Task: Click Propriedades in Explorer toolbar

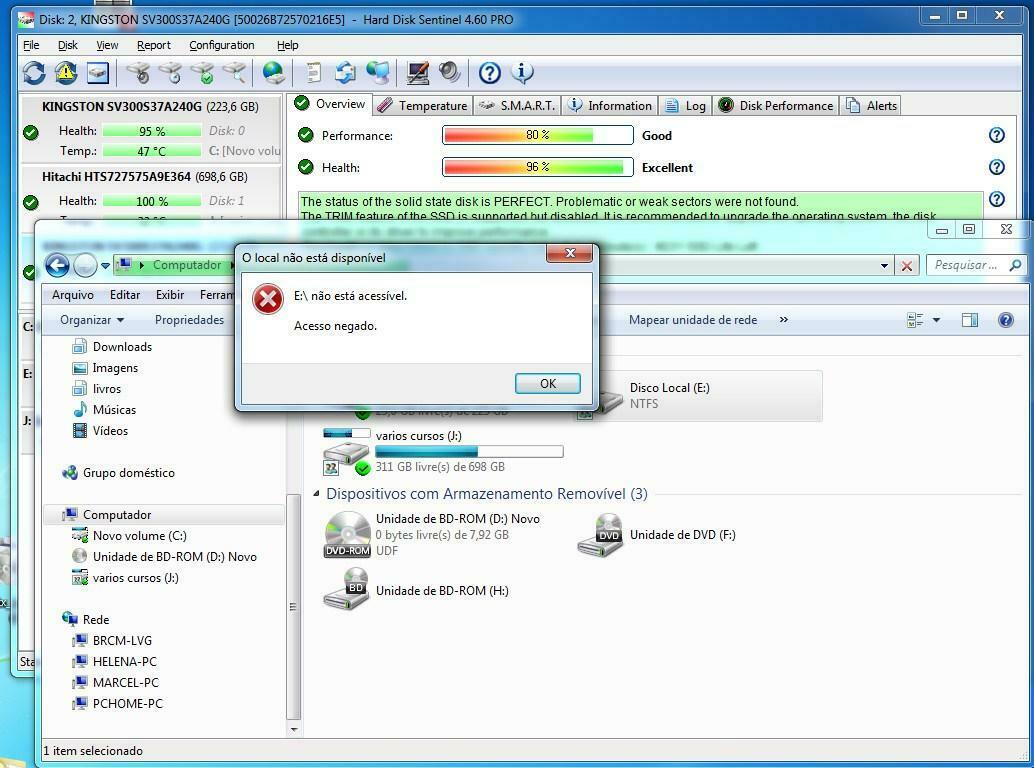Action: coord(189,320)
